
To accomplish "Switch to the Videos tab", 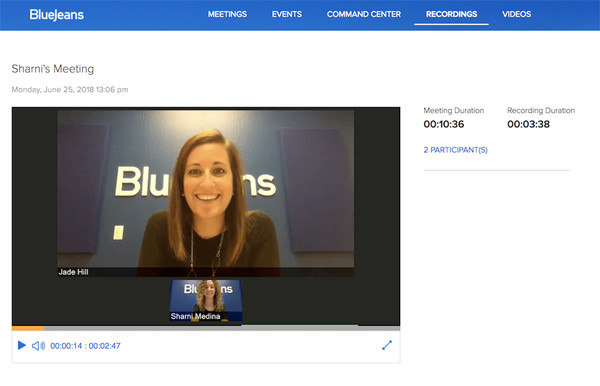I will [x=517, y=14].
